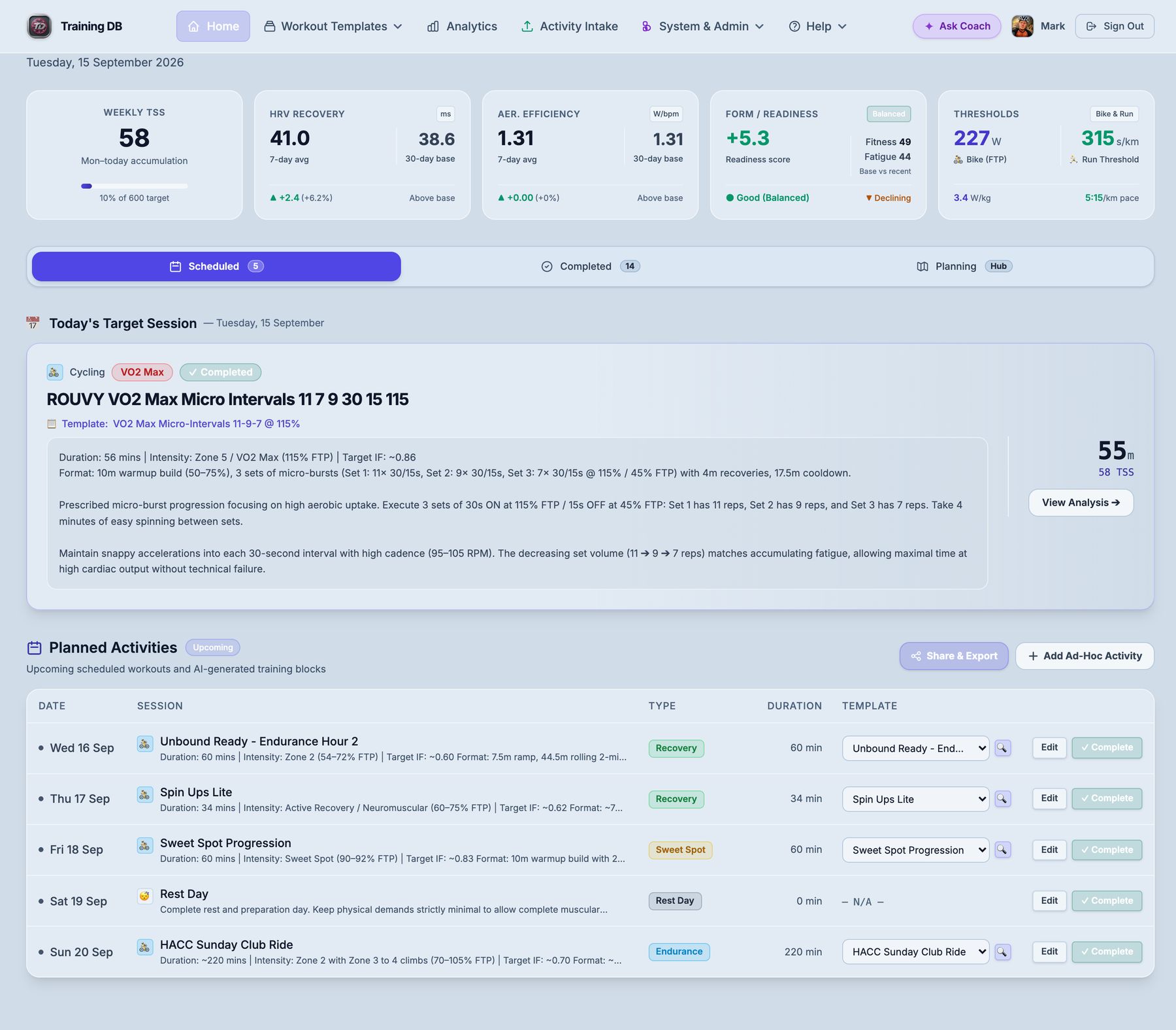Click the cycling sport icon in today's session card
The height and width of the screenshot is (1030, 1176).
(55, 372)
